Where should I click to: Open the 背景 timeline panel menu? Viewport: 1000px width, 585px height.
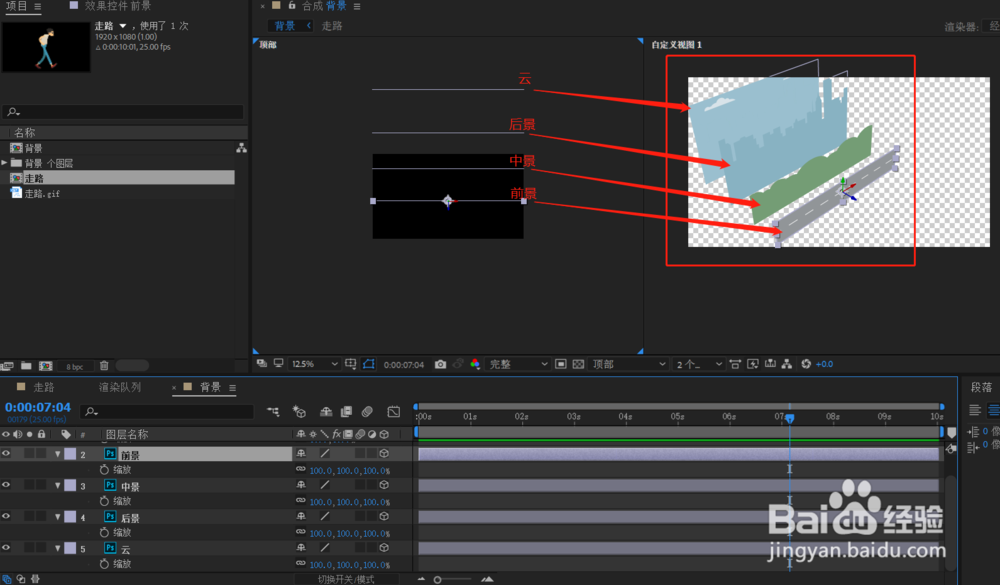tap(233, 388)
